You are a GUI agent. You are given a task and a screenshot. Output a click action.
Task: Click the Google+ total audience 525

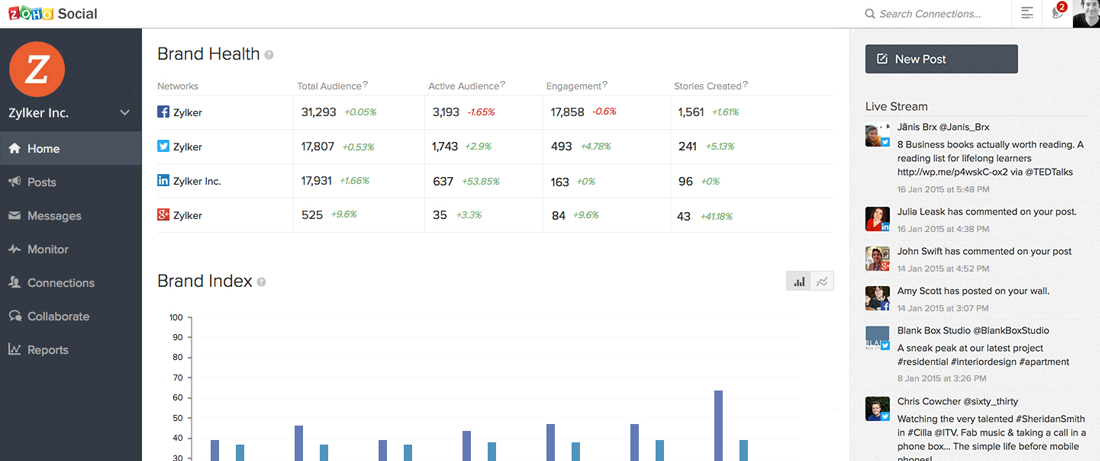coord(311,215)
